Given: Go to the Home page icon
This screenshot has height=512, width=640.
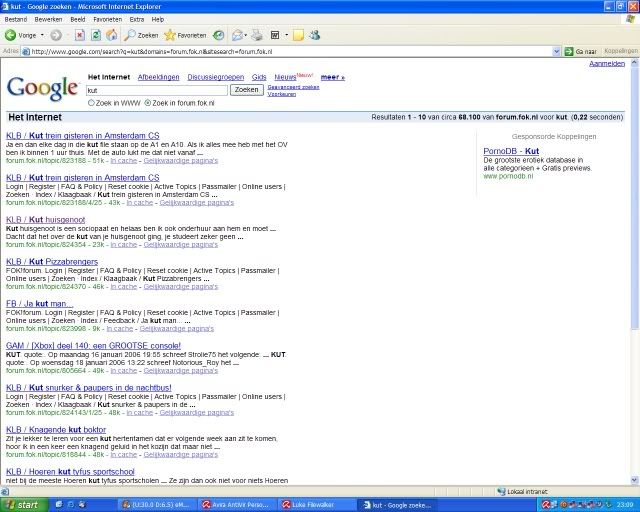Looking at the screenshot, I should coord(111,36).
